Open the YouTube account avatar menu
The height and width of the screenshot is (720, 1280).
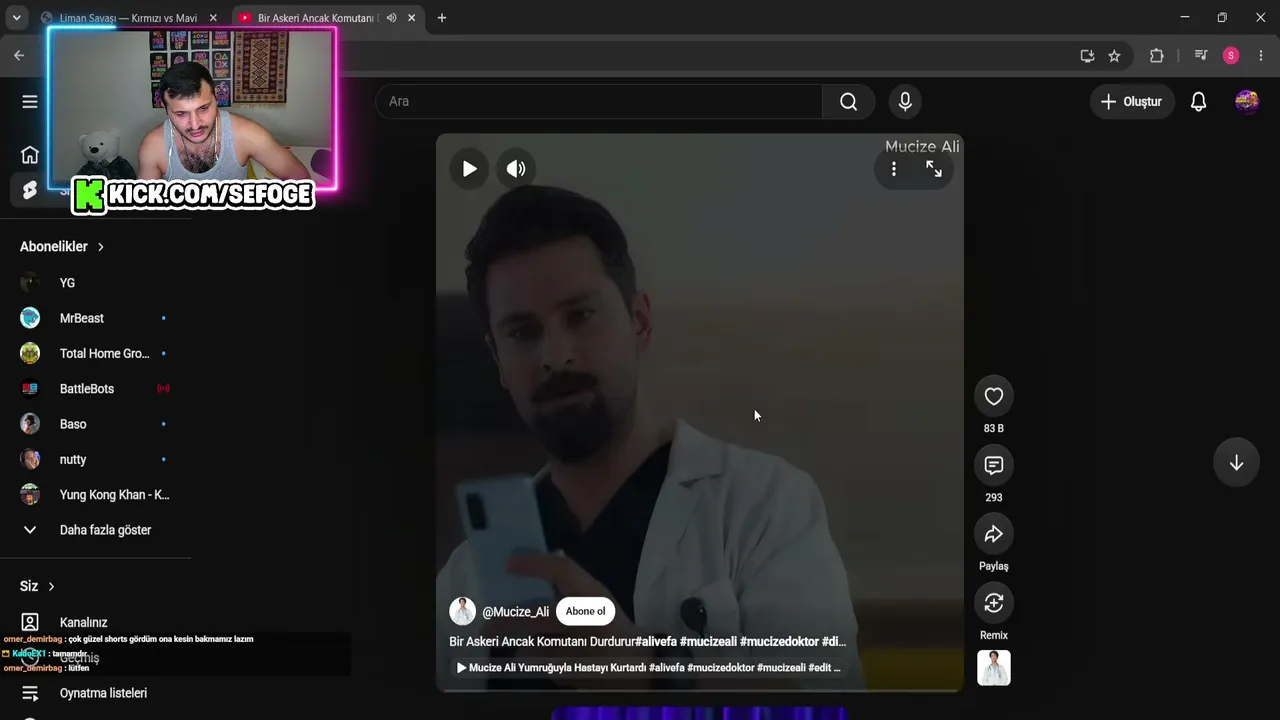1247,101
